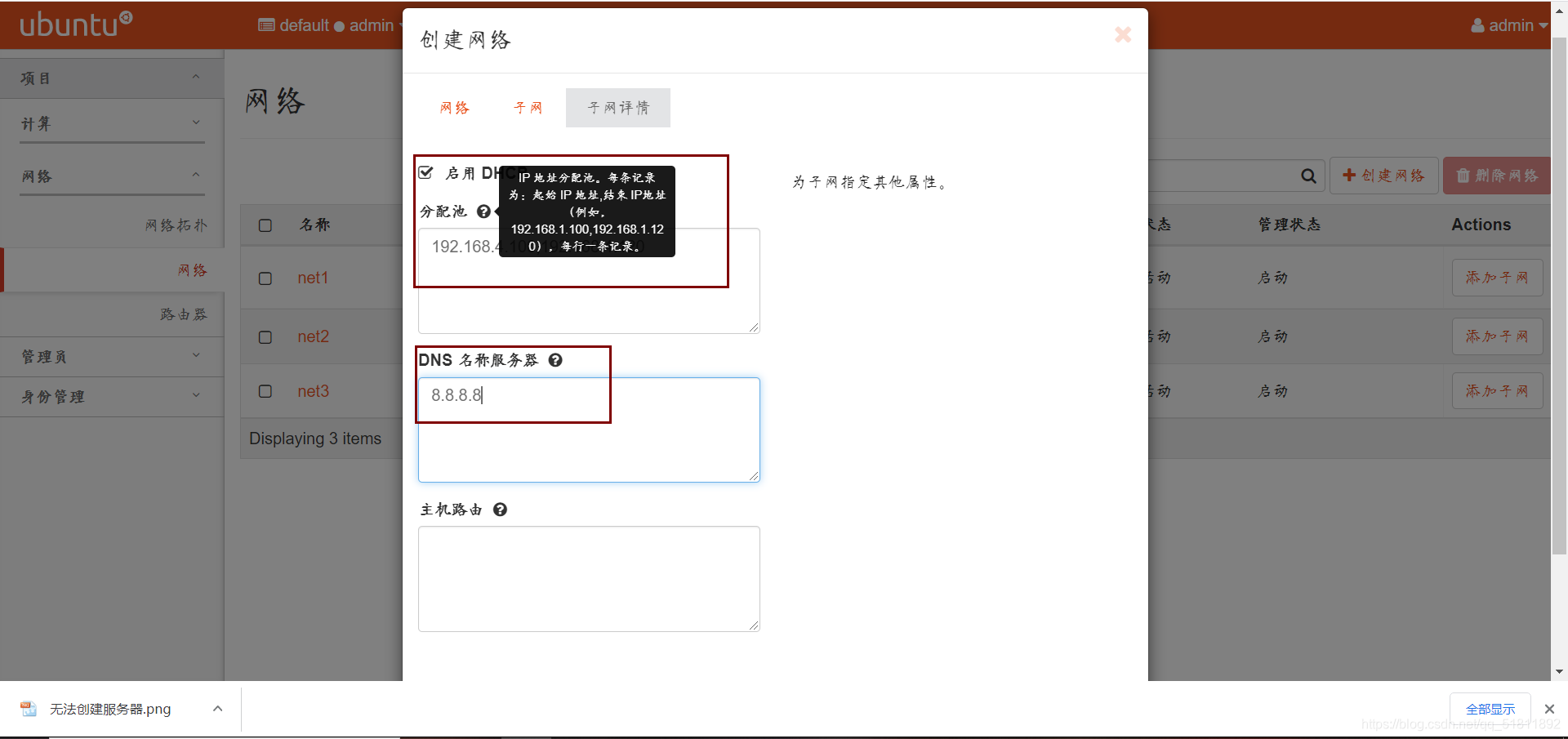Click the admin user icon top right

coord(1477,24)
